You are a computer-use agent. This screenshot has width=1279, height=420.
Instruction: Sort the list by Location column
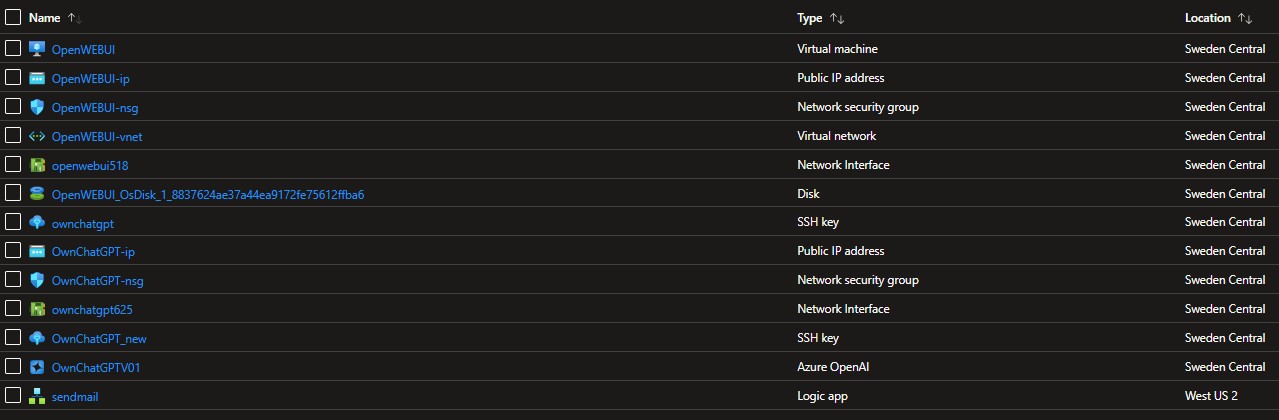click(1207, 18)
